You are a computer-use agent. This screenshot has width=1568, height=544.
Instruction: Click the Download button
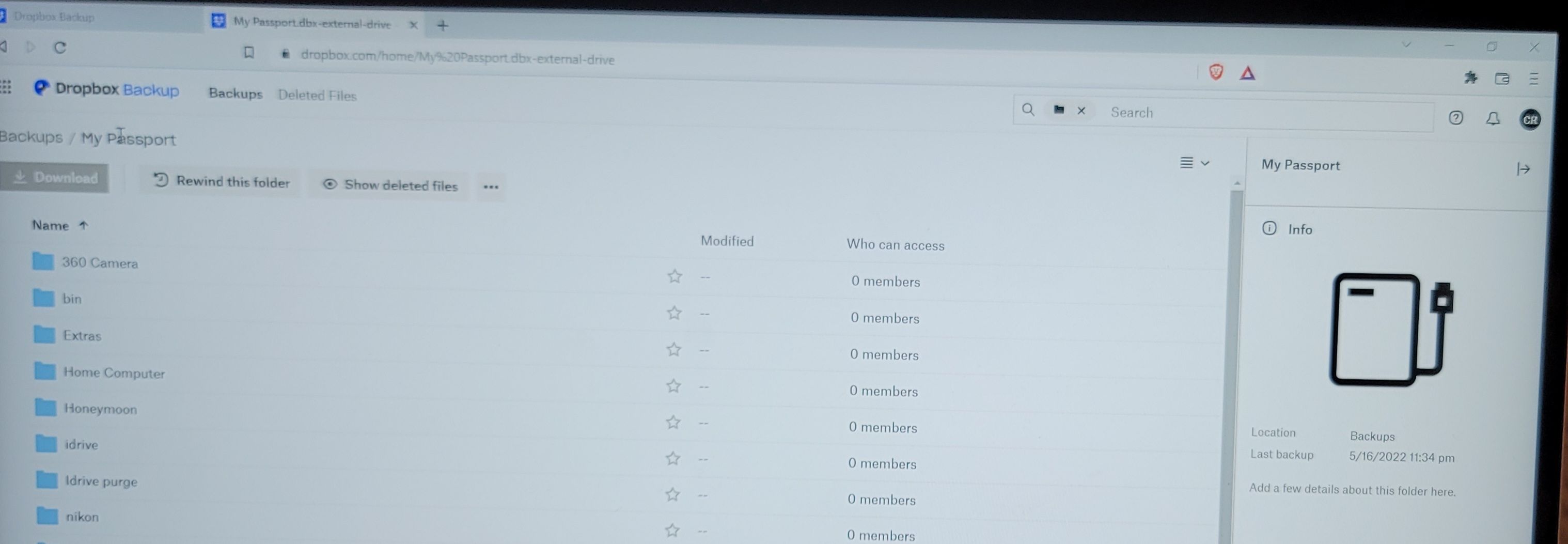click(x=54, y=177)
